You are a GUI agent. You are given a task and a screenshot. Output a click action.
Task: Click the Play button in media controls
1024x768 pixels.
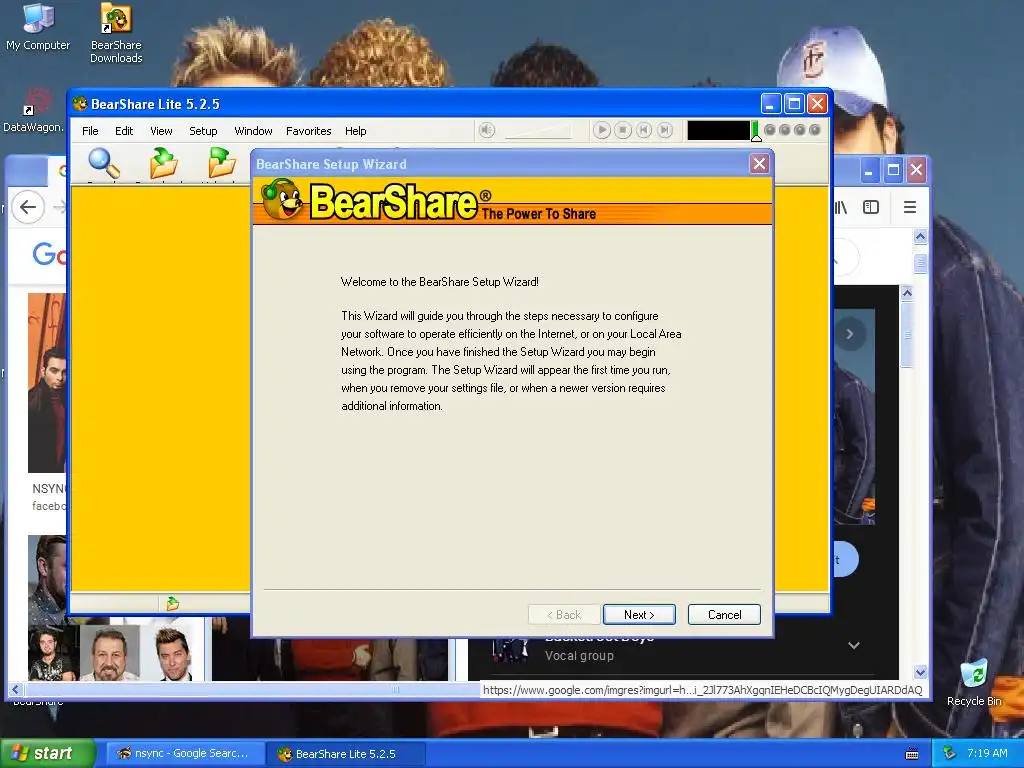pyautogui.click(x=601, y=130)
